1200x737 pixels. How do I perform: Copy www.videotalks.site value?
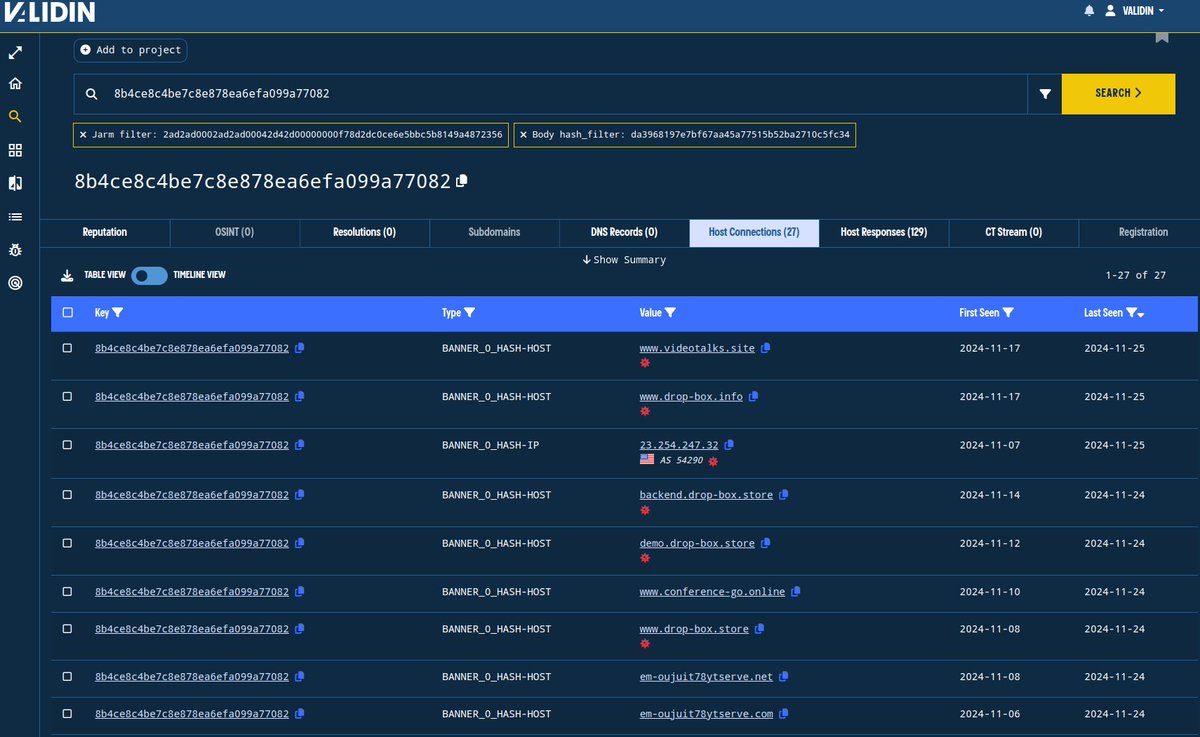click(766, 348)
